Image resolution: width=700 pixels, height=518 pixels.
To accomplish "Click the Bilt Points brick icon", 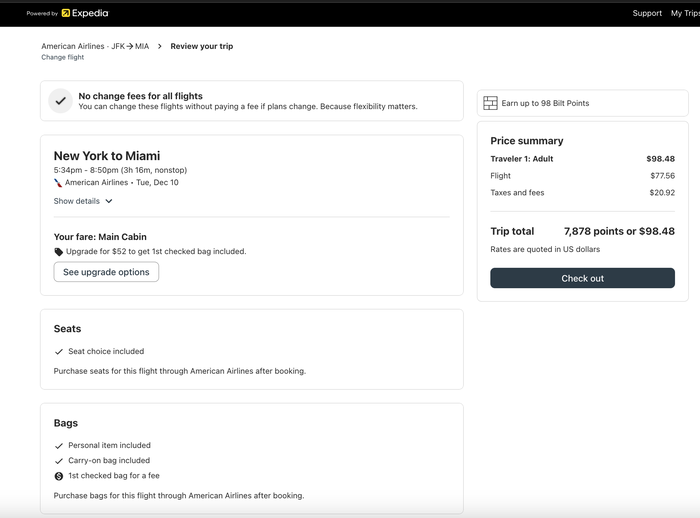I will (x=490, y=103).
